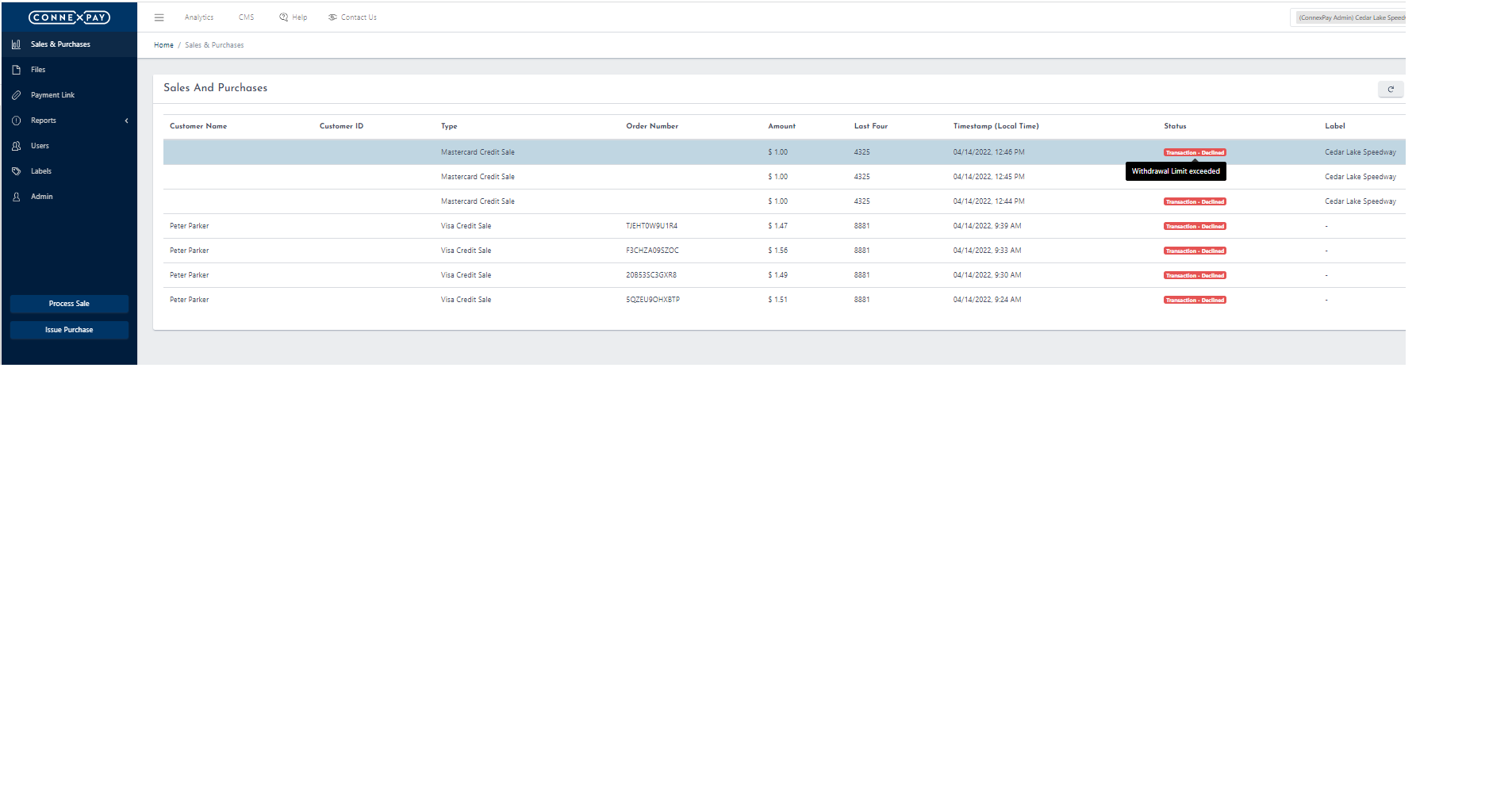Viewport: 1512px width, 812px height.
Task: Click Declined status badge for 9:30 AM row
Action: [x=1195, y=276]
